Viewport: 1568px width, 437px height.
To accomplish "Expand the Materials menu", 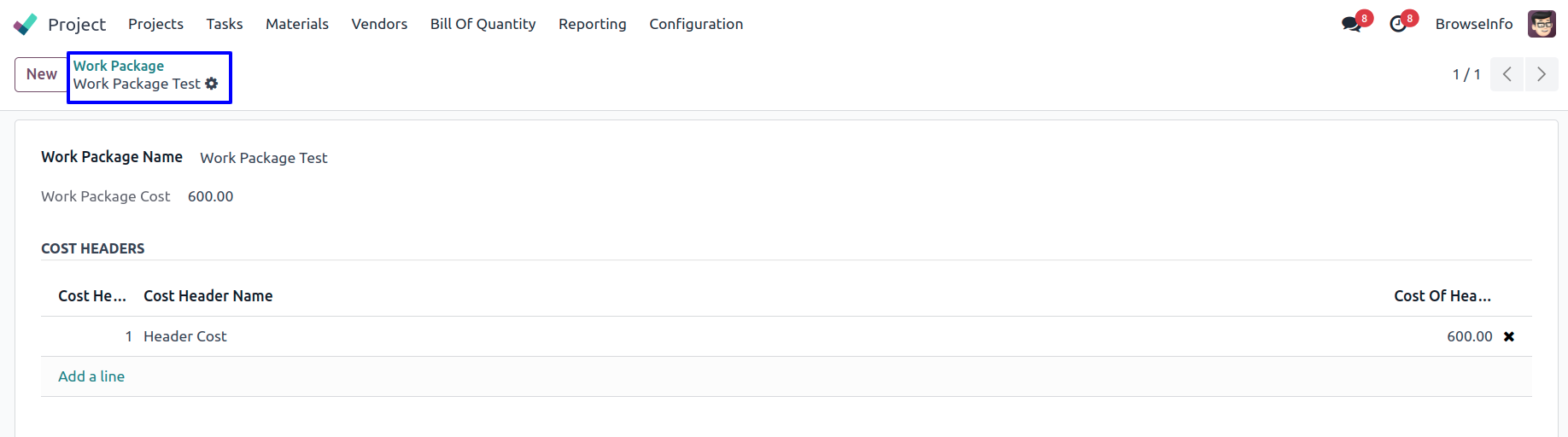I will (x=297, y=24).
